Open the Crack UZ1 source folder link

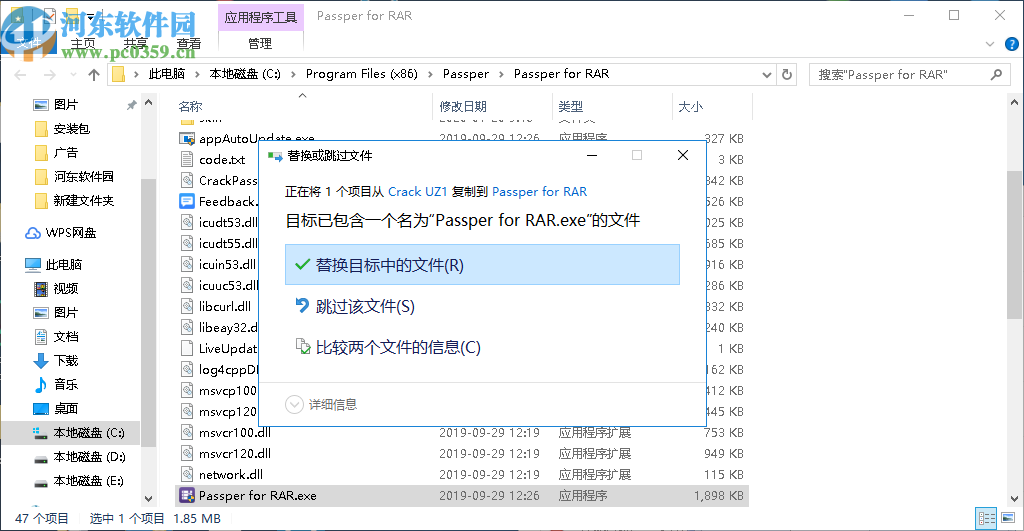point(417,191)
